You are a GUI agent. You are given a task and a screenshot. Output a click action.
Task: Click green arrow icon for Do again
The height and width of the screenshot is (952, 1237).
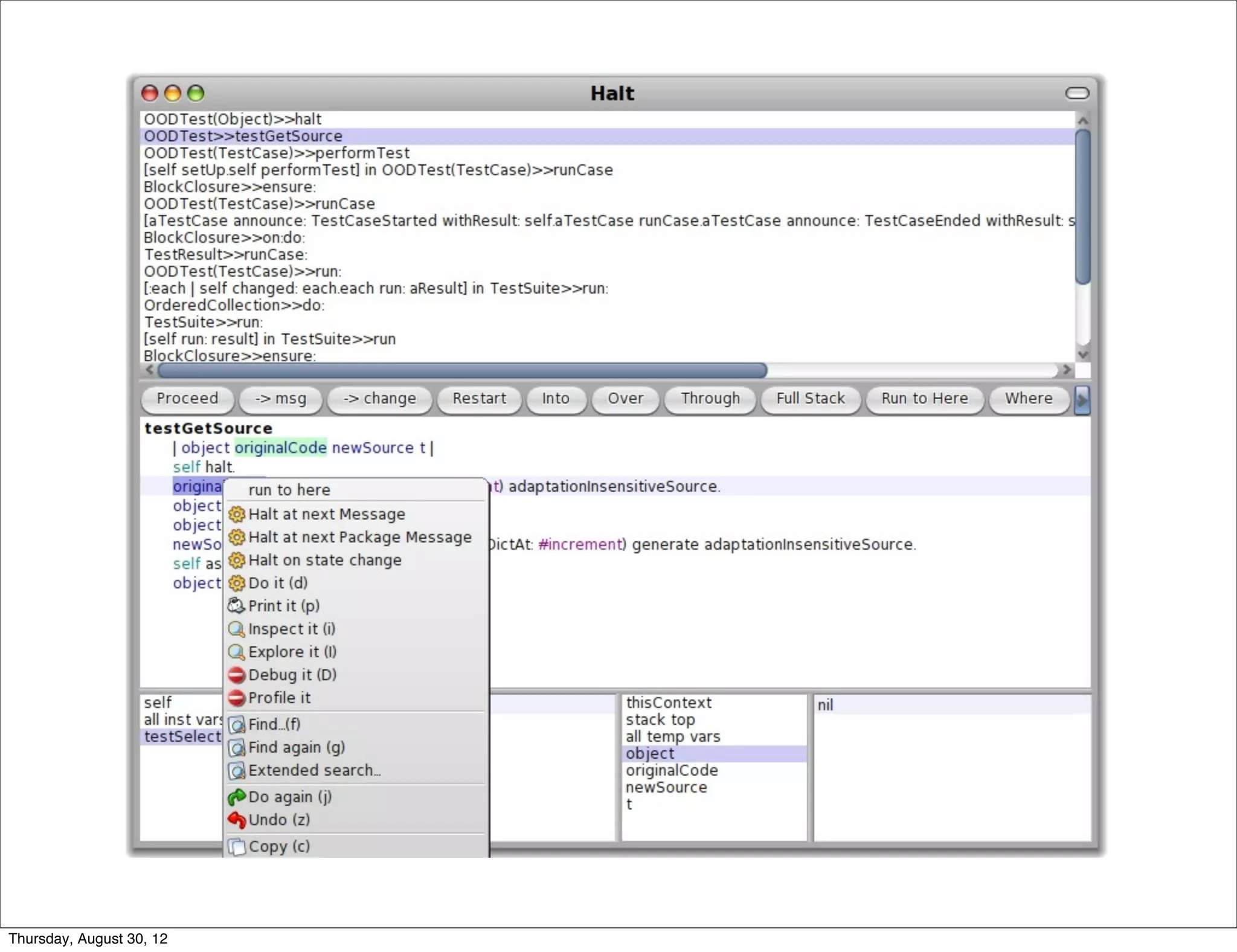pyautogui.click(x=236, y=797)
